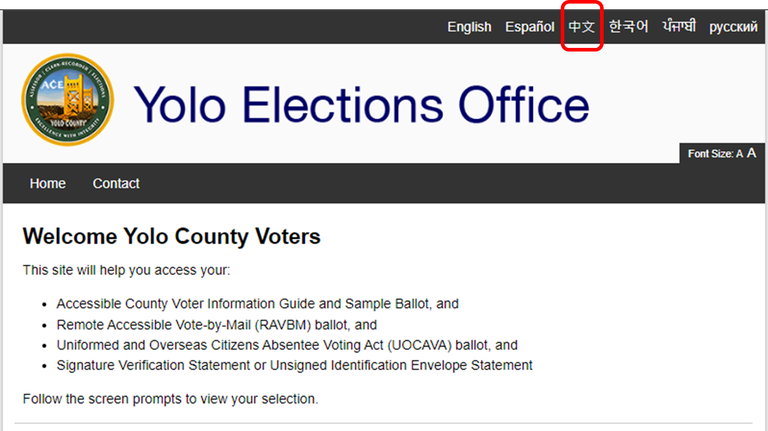Choose the 中文 language option
This screenshot has height=431, width=768.
[x=582, y=27]
